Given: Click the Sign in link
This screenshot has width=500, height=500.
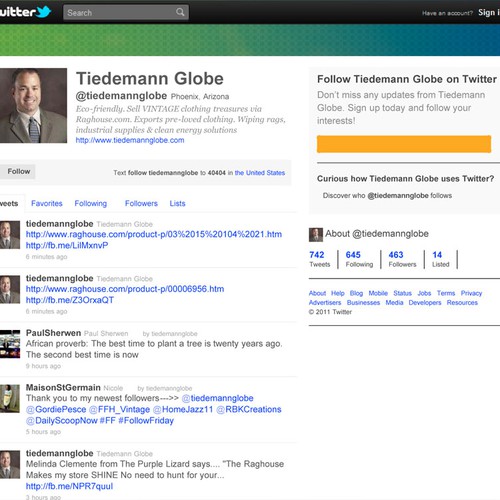Looking at the screenshot, I should pos(489,13).
